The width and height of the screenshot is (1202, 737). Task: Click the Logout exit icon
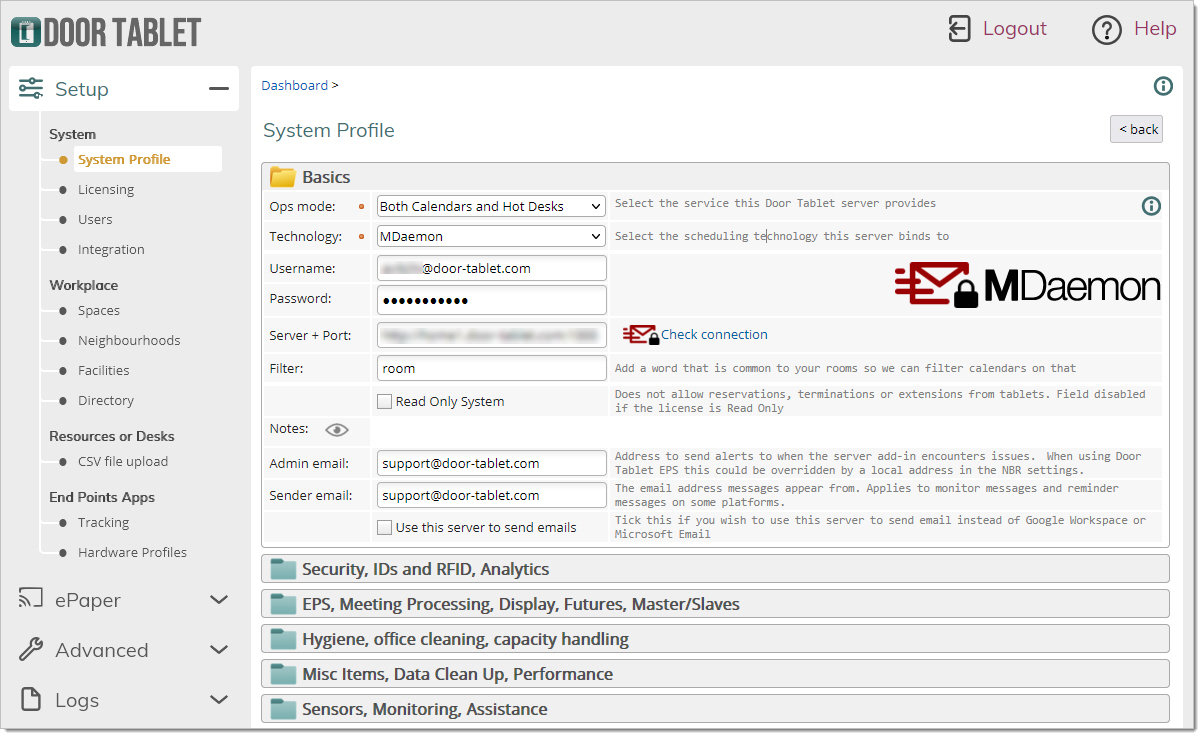[959, 29]
